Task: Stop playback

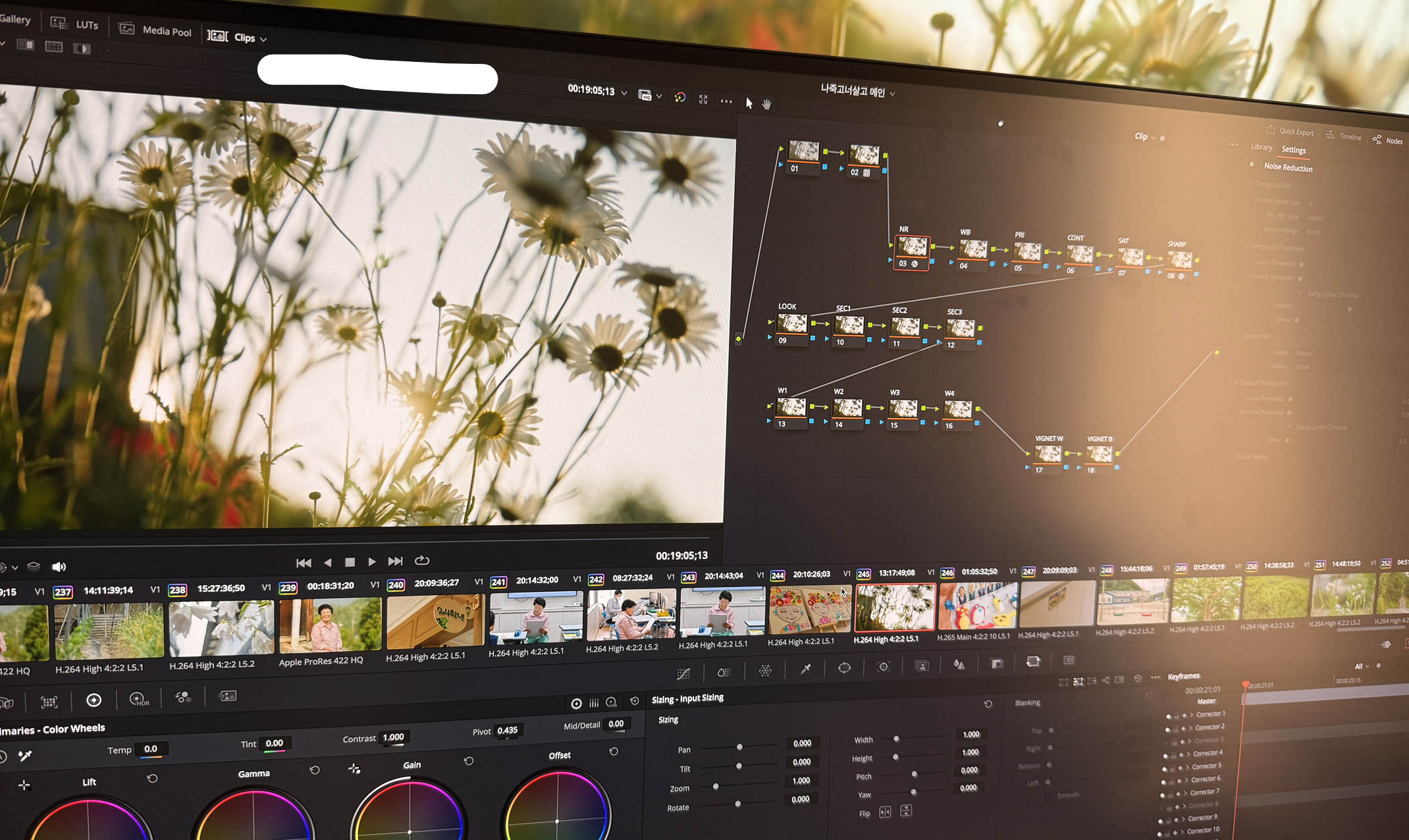Action: pyautogui.click(x=350, y=562)
